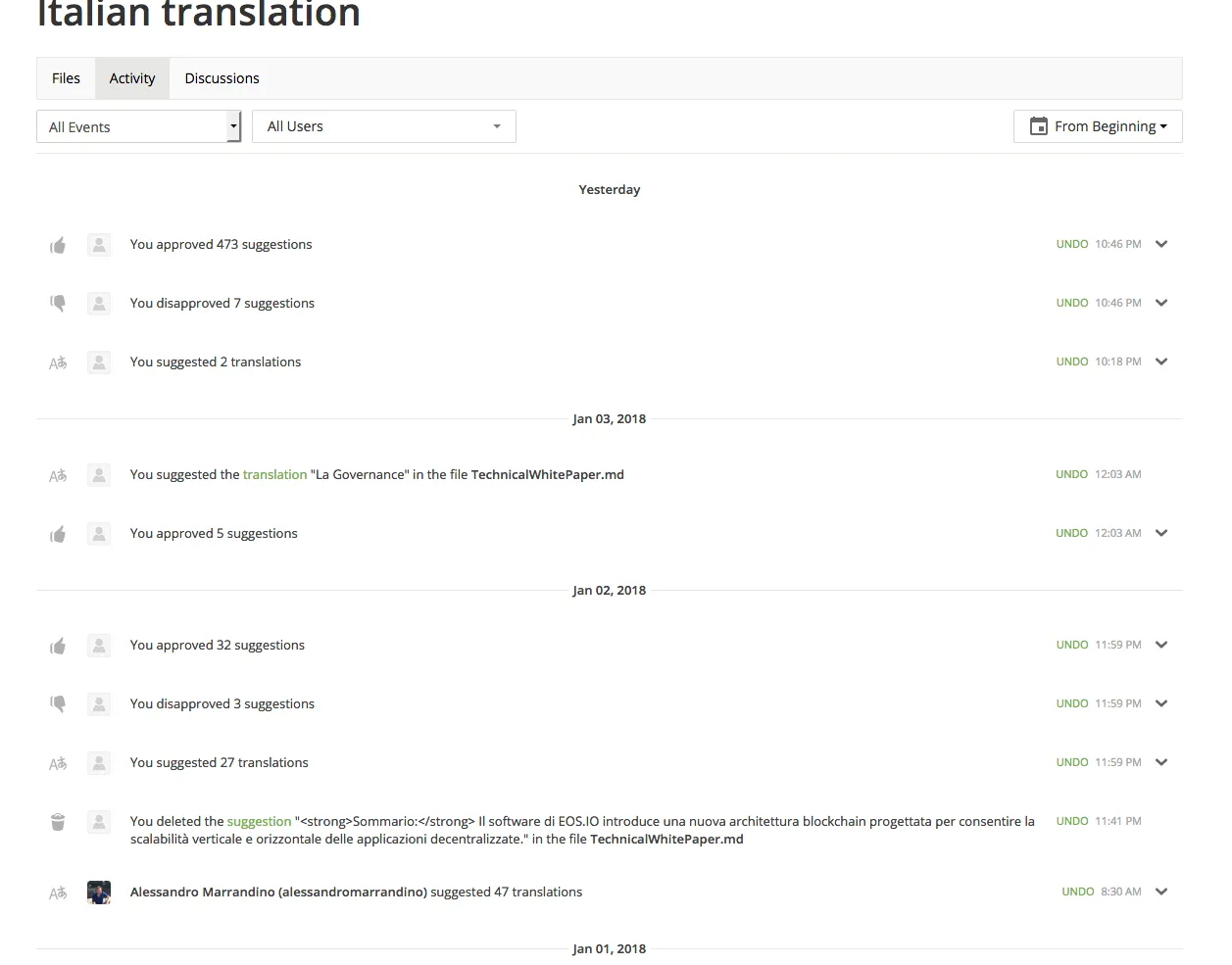Screen dimensions: 1232x965
Task: Switch to the Files tab
Action: pos(66,78)
